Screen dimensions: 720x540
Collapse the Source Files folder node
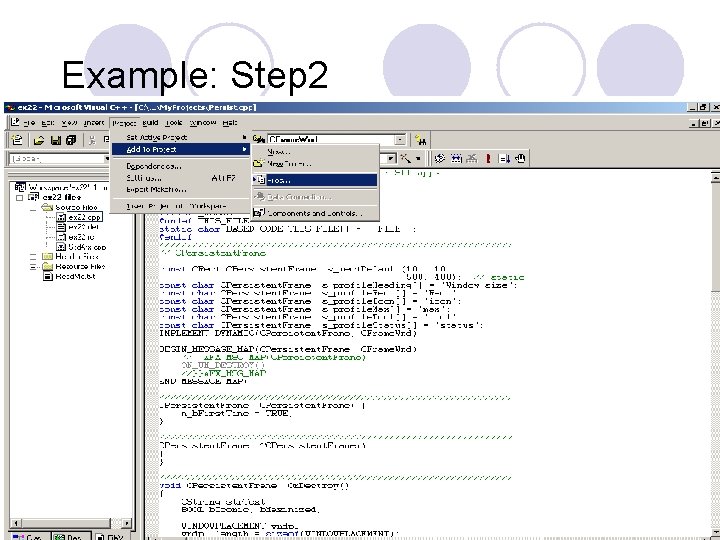click(x=33, y=208)
